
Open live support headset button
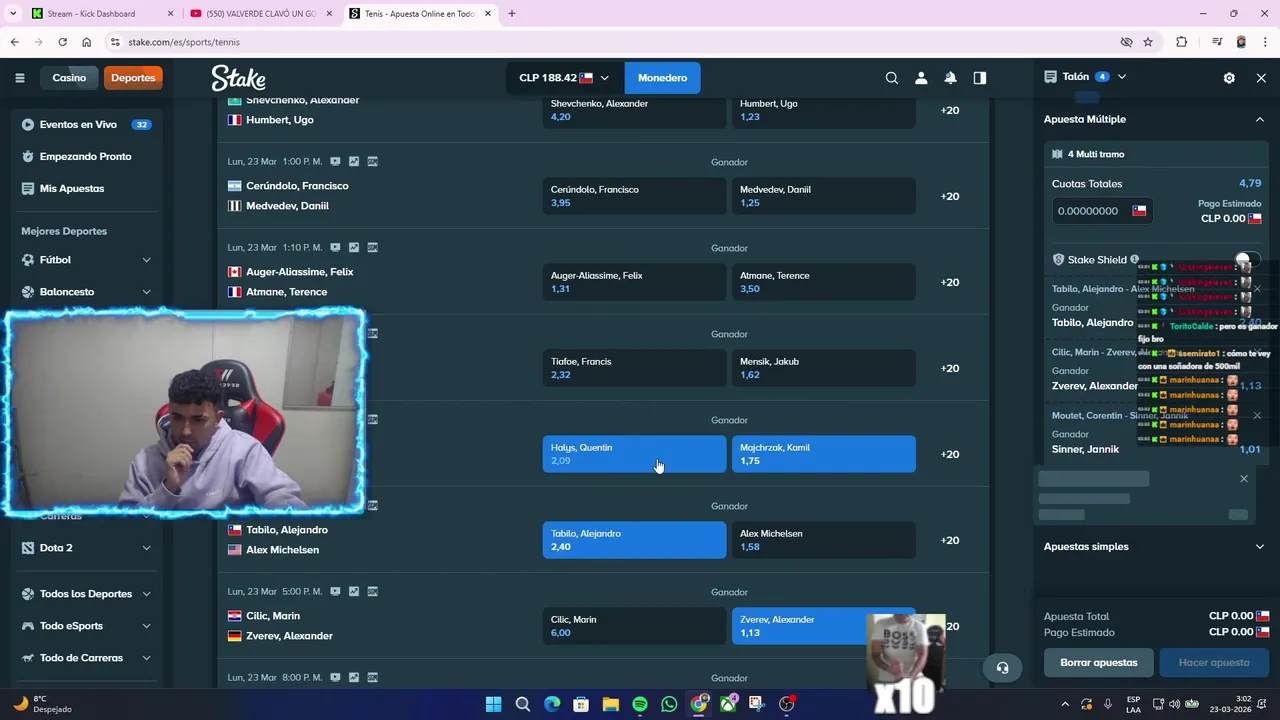[x=1002, y=668]
